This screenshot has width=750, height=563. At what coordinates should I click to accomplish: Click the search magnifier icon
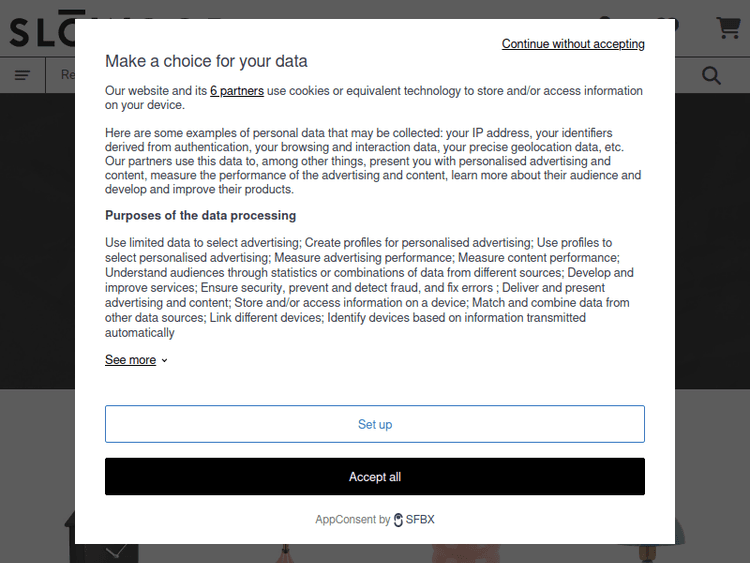coord(711,75)
